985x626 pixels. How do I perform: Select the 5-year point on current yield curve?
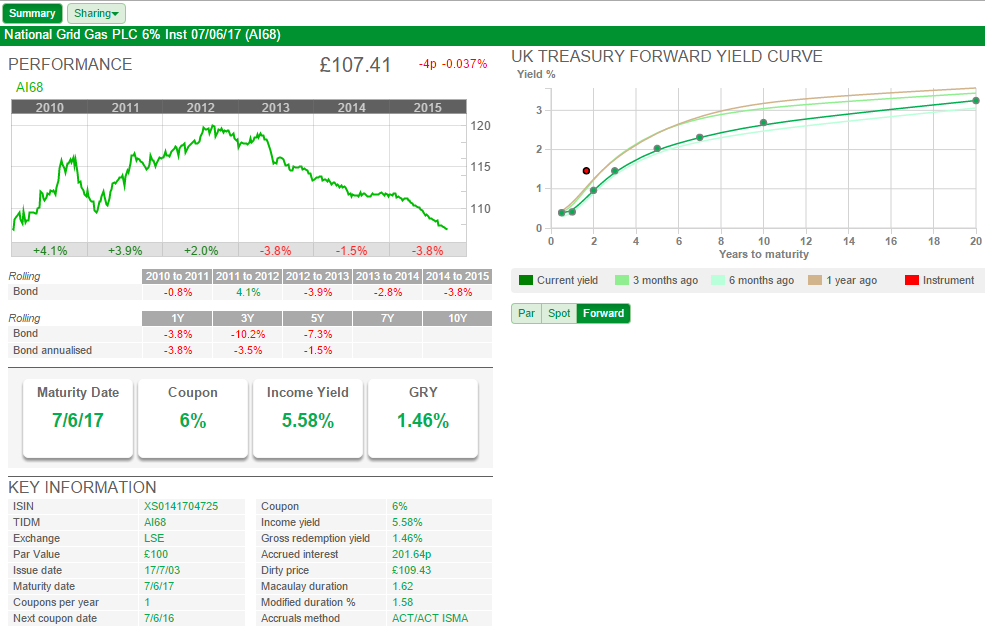click(657, 149)
